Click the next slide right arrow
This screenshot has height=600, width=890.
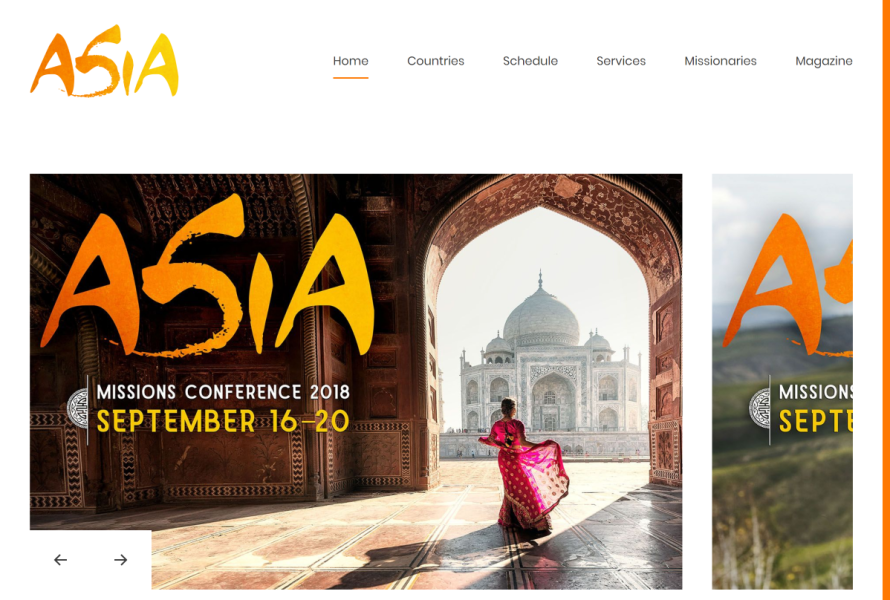click(x=120, y=560)
